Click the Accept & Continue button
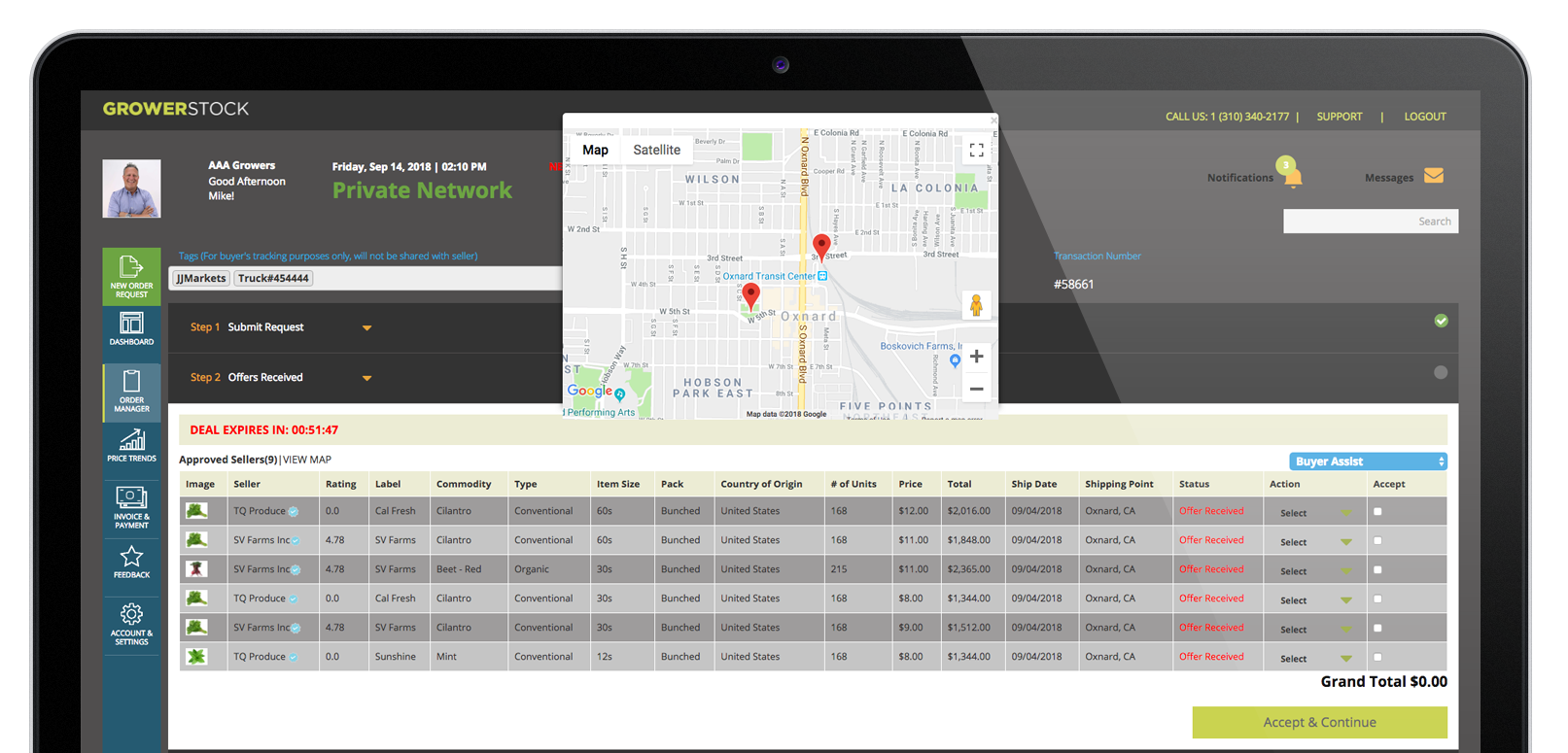The width and height of the screenshot is (1568, 753). coord(1319,722)
